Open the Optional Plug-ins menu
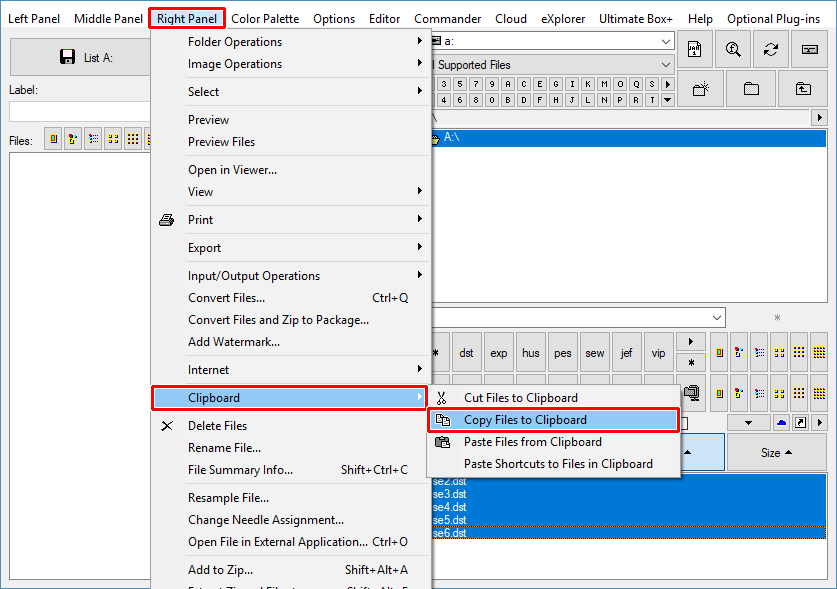Image resolution: width=837 pixels, height=589 pixels. pyautogui.click(x=773, y=19)
